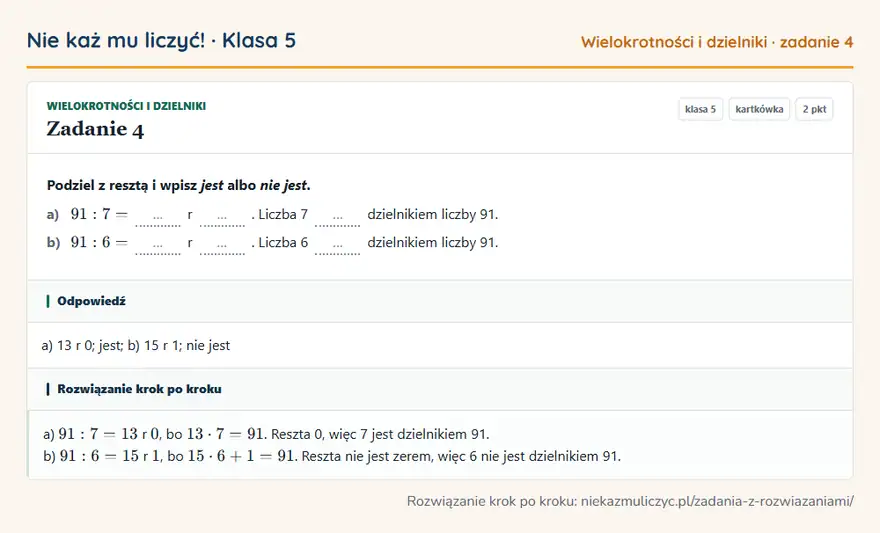Click 'dzielnikiem liczby 91.' in row b)
The width and height of the screenshot is (880, 533).
coord(433,242)
